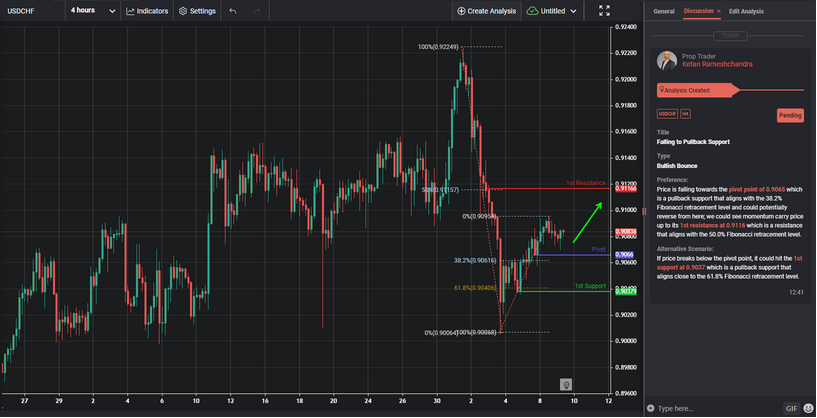Click the 61.8%(0.90406) Fibonacci label

[x=475, y=288]
